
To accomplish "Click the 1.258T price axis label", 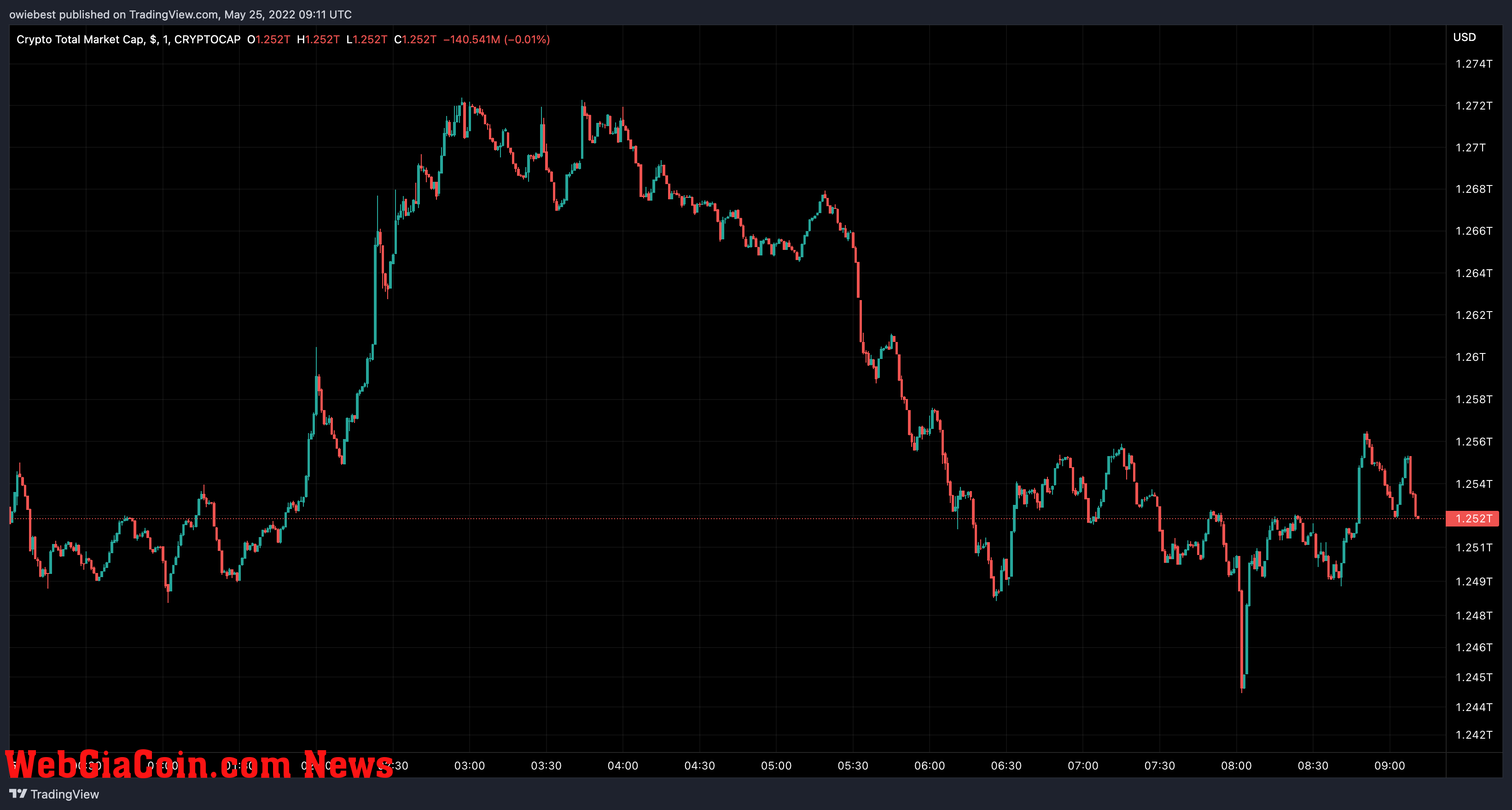I will (x=1474, y=399).
